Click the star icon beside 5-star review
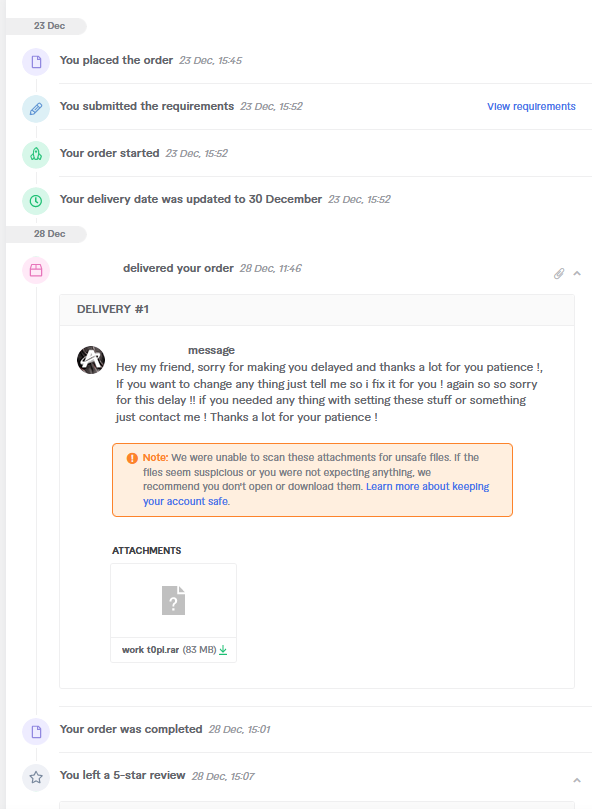Viewport: 592px width, 809px height. (x=36, y=777)
